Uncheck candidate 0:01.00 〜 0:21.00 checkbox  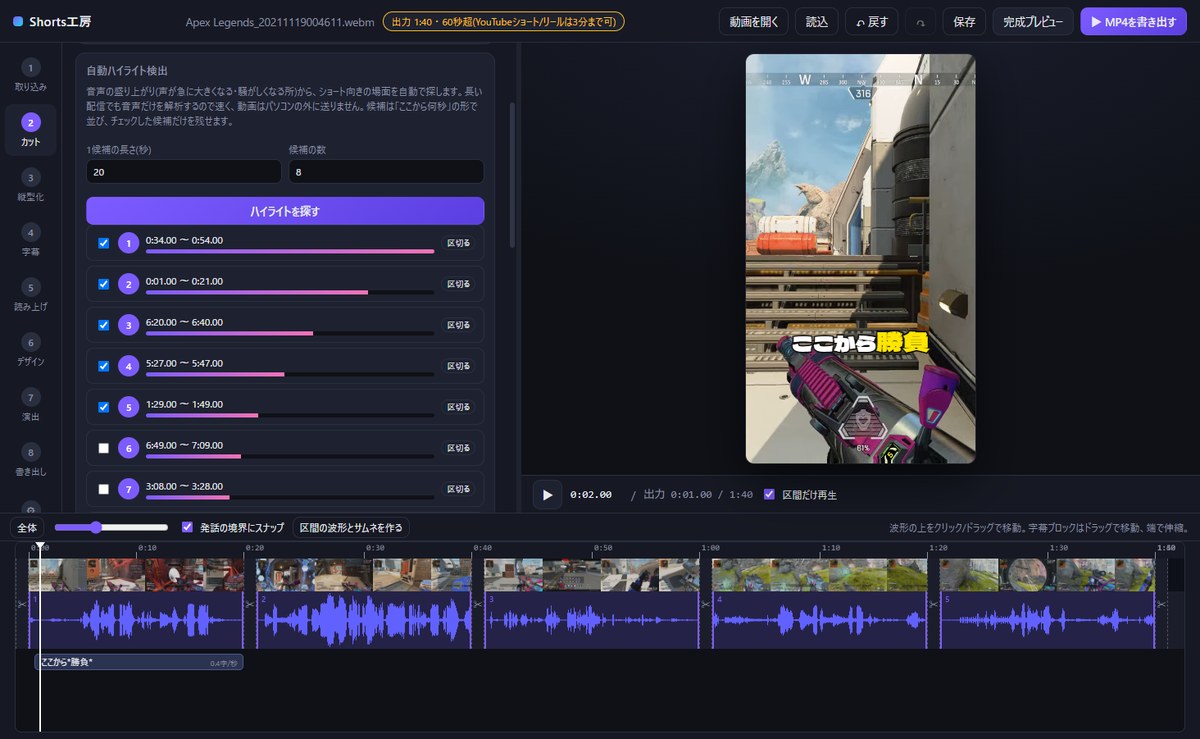coord(104,284)
